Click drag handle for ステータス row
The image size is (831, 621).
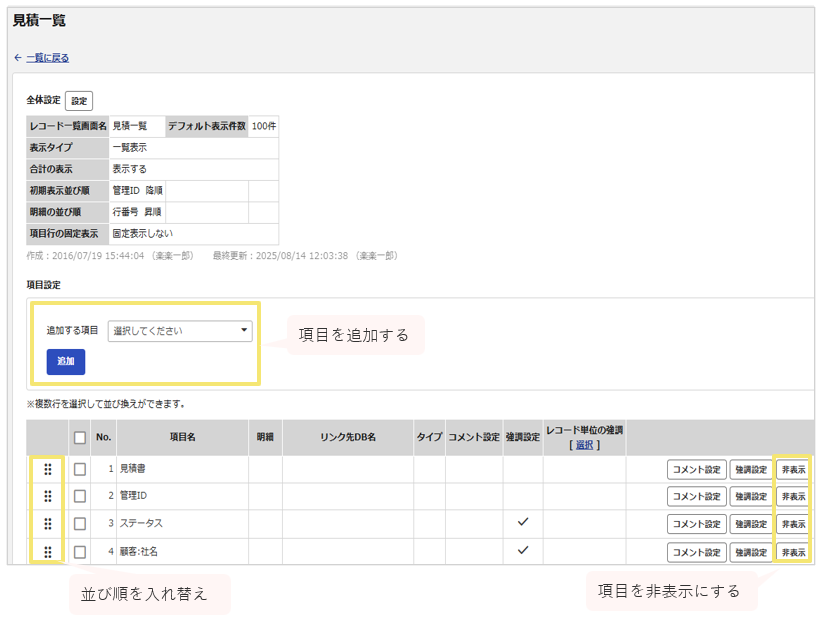(x=48, y=524)
